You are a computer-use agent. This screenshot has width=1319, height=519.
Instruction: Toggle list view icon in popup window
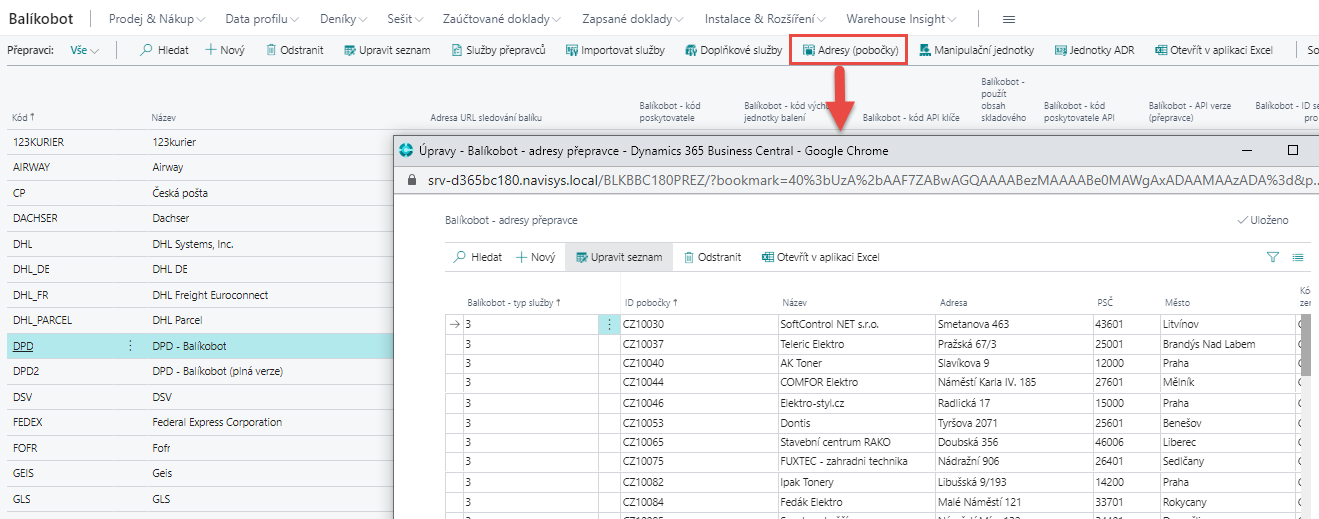(x=1298, y=257)
